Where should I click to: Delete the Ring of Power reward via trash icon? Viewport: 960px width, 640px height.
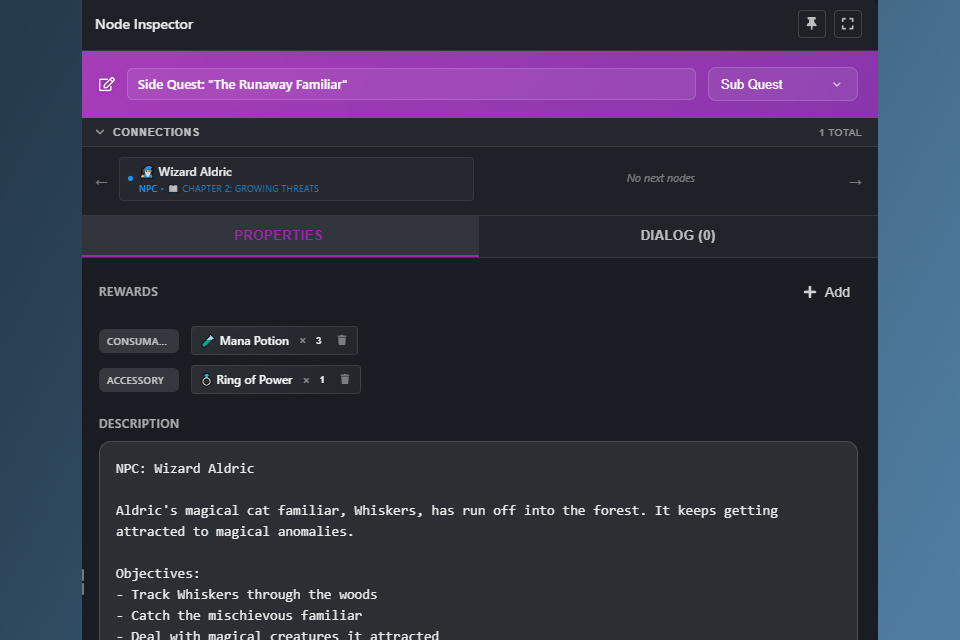click(345, 379)
